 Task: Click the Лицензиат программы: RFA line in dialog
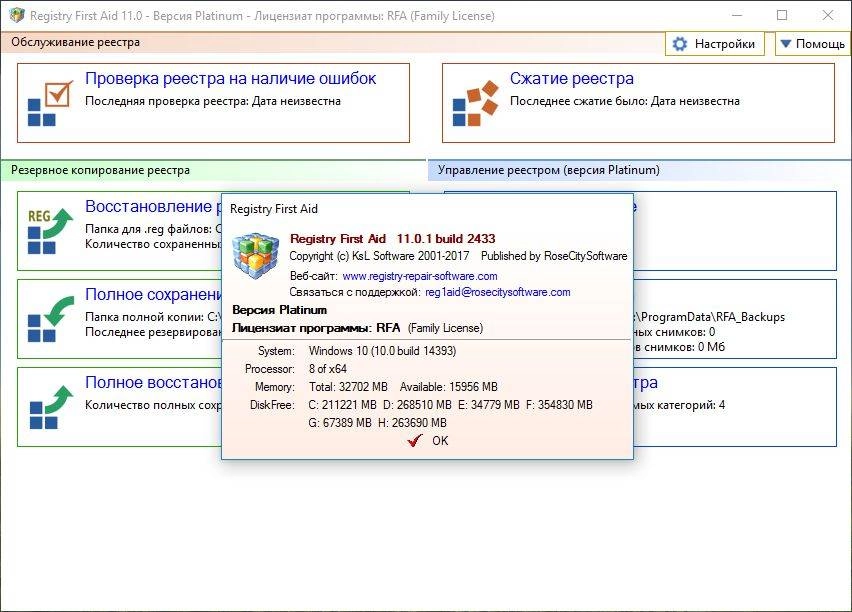(358, 328)
